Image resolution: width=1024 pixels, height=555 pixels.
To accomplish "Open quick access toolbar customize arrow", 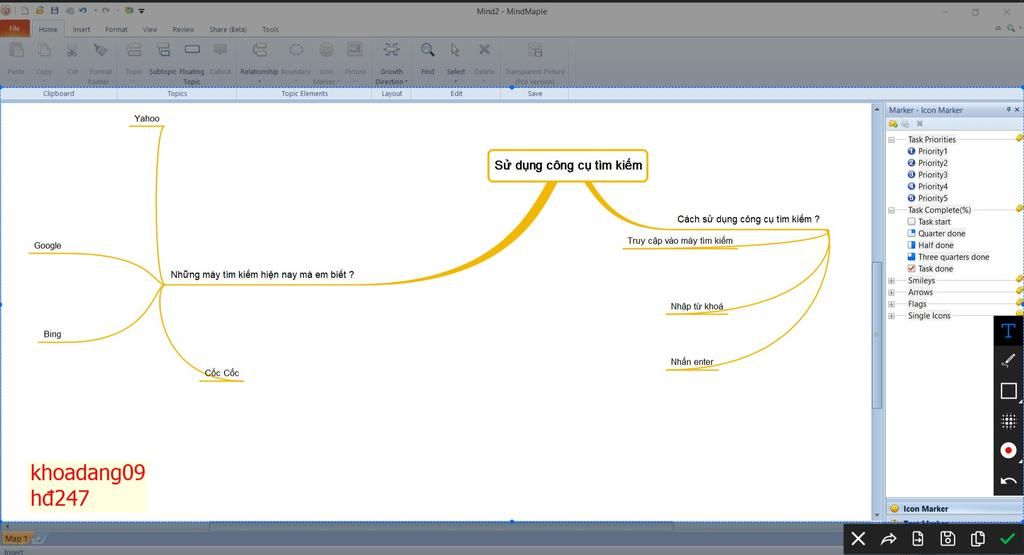I will click(x=142, y=10).
